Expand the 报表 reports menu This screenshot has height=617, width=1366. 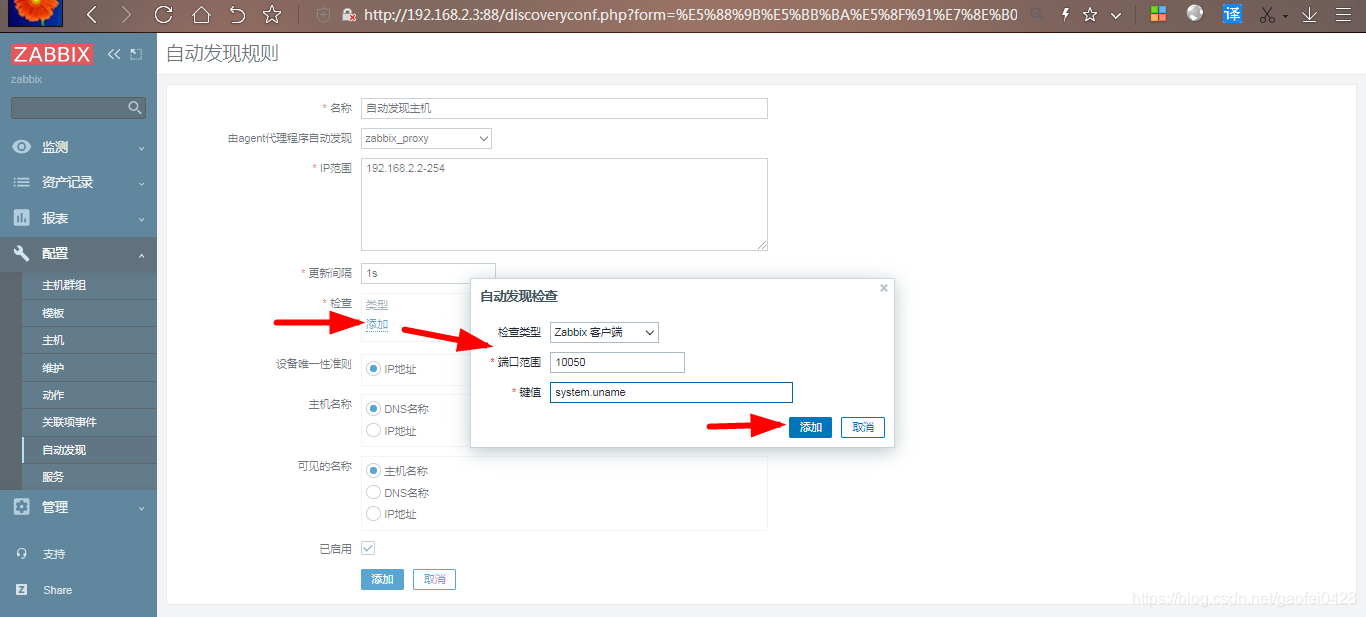pos(78,218)
